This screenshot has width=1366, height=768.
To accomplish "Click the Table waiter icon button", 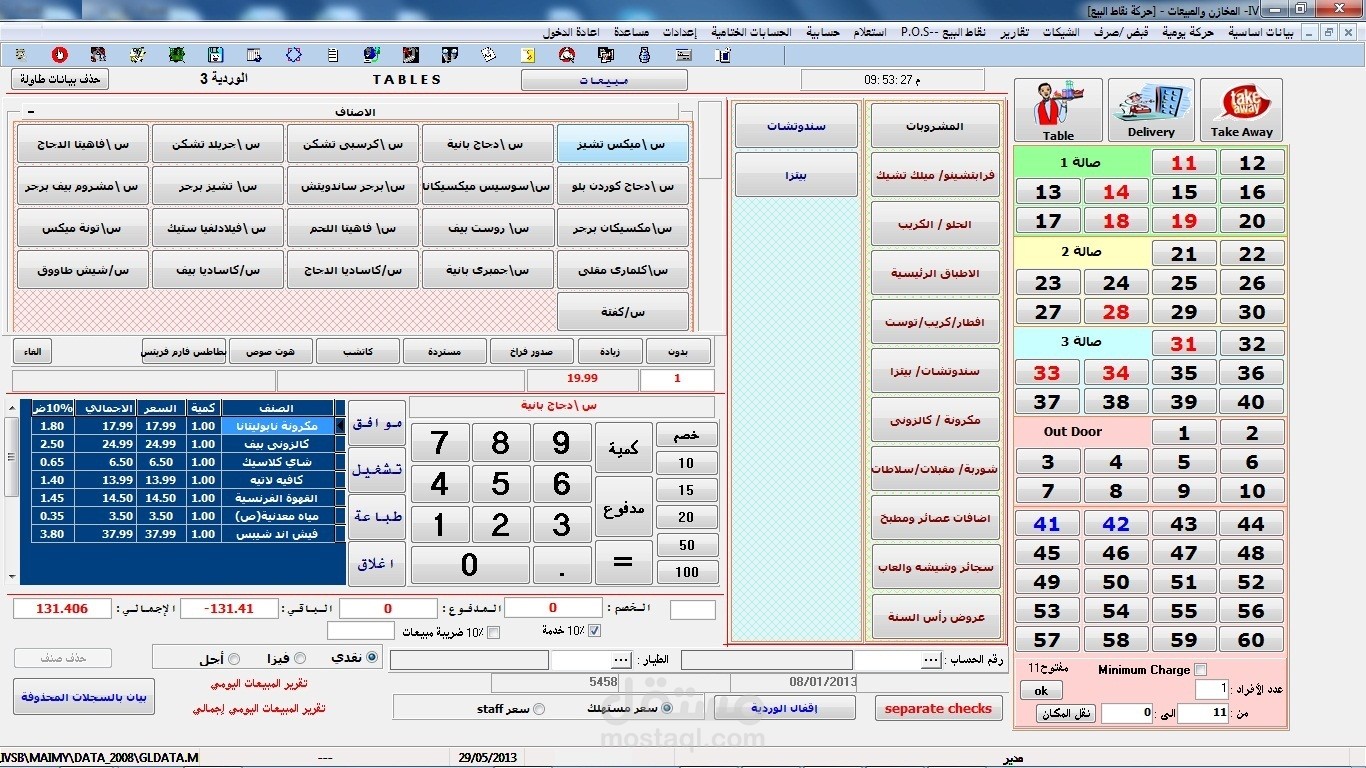I will click(x=1058, y=110).
